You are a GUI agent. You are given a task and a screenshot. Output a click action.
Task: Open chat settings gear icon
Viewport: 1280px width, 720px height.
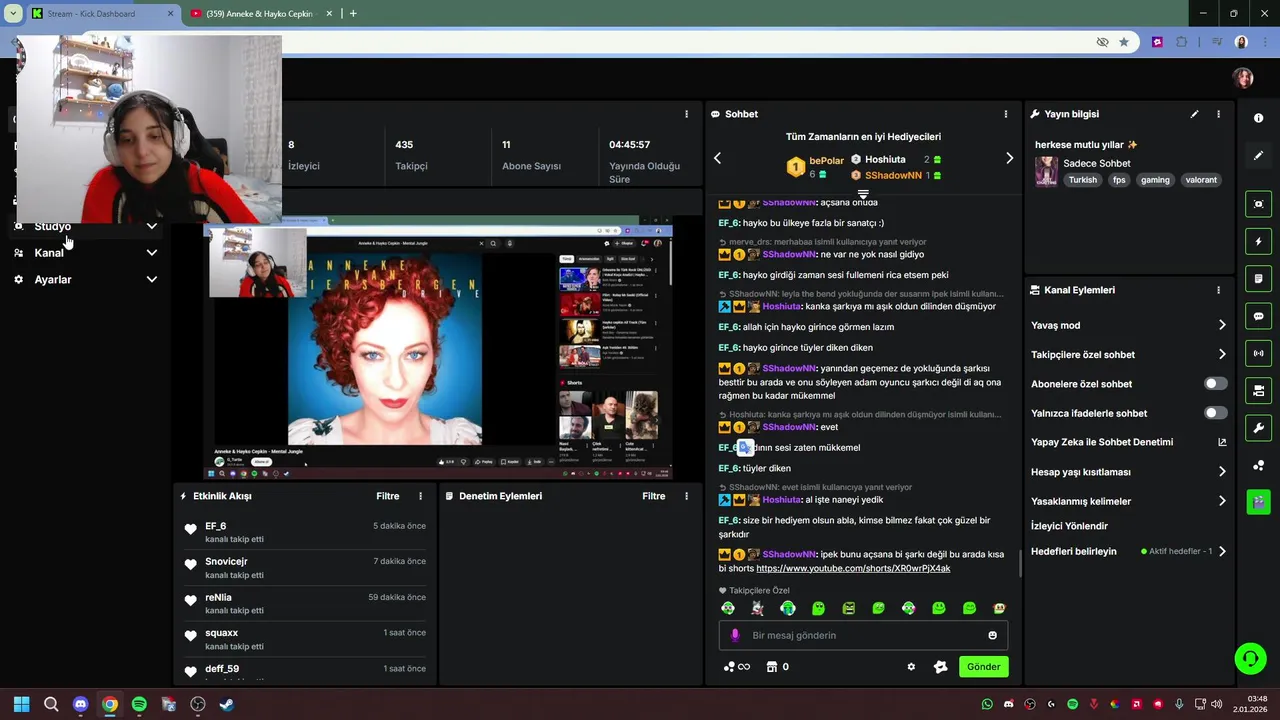(x=911, y=667)
